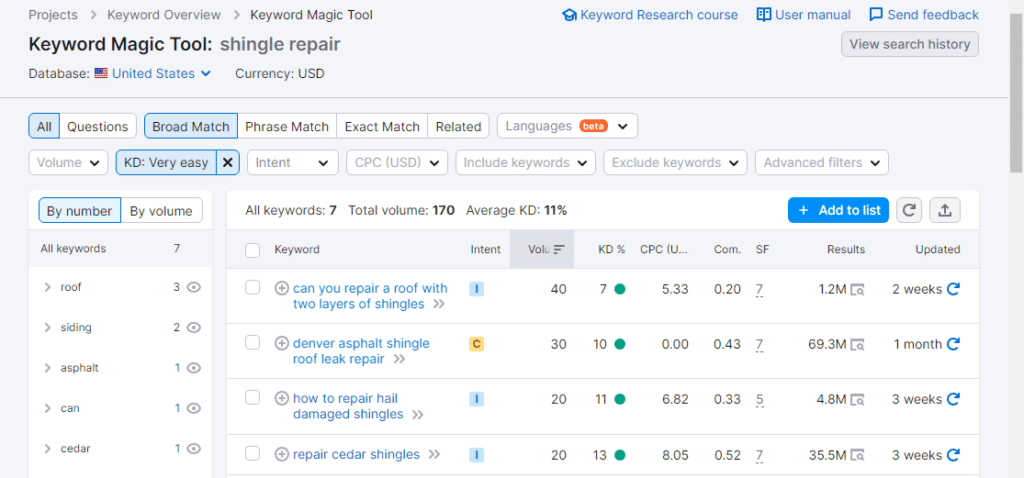Click Add to list button
Image resolution: width=1024 pixels, height=478 pixels.
pos(838,210)
